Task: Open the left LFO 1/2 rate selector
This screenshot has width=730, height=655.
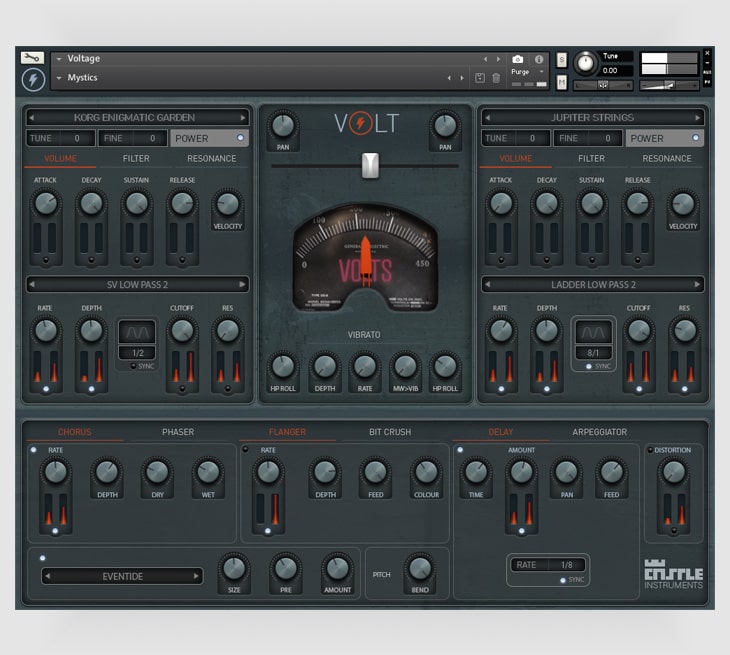Action: click(137, 353)
